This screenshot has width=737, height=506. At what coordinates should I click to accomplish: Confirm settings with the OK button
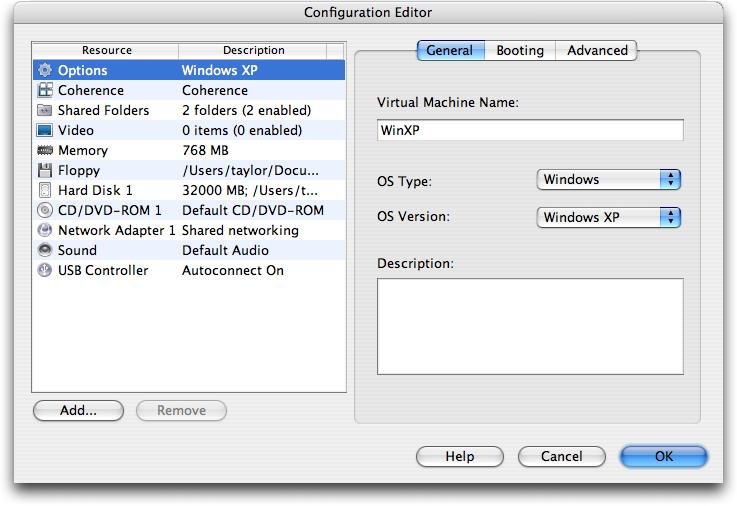(664, 457)
